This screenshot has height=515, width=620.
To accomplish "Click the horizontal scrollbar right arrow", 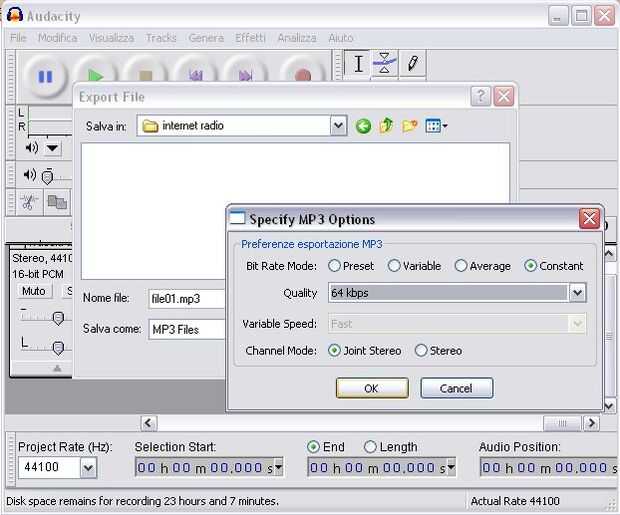I will click(591, 423).
